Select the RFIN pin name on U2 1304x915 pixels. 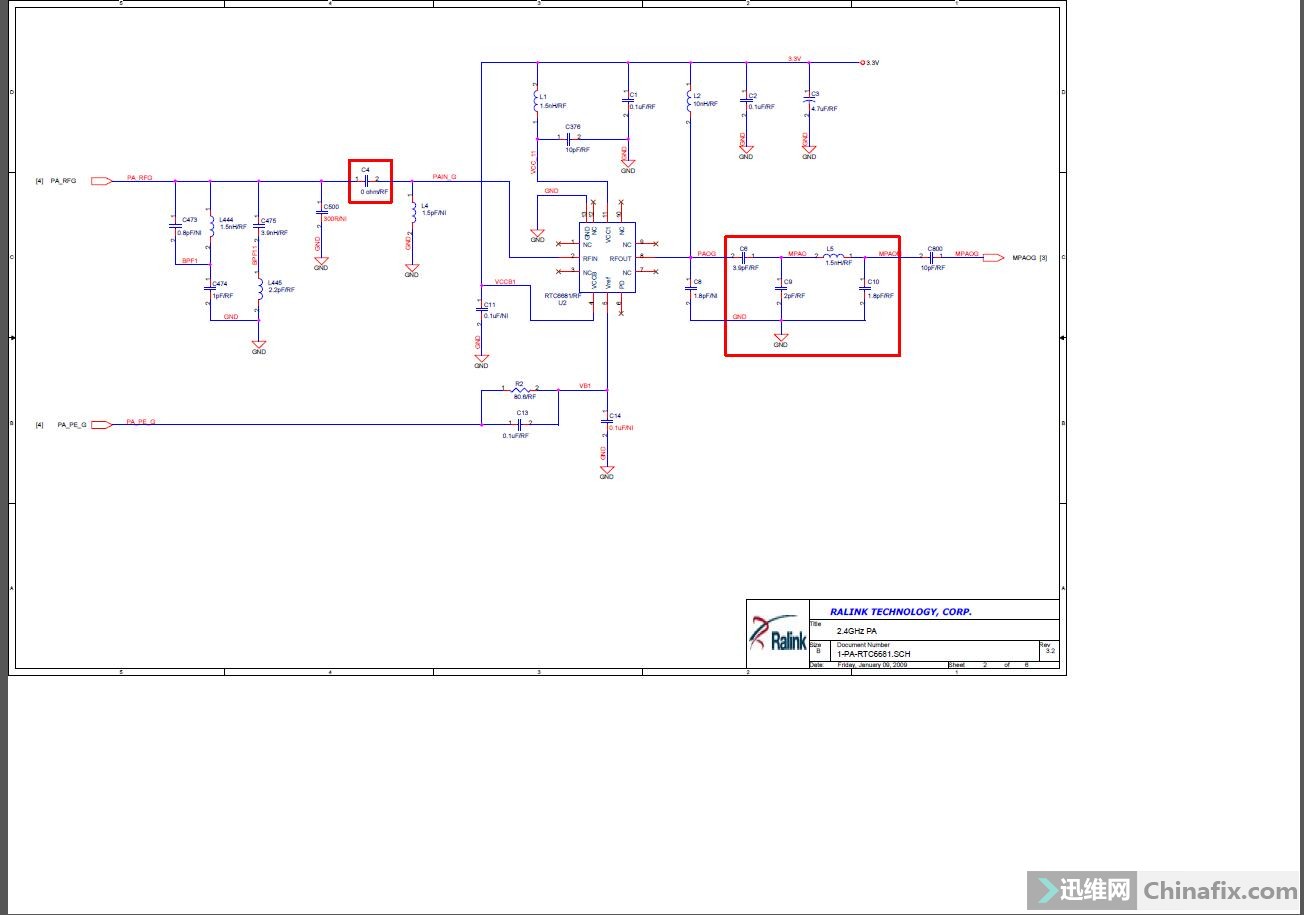590,258
